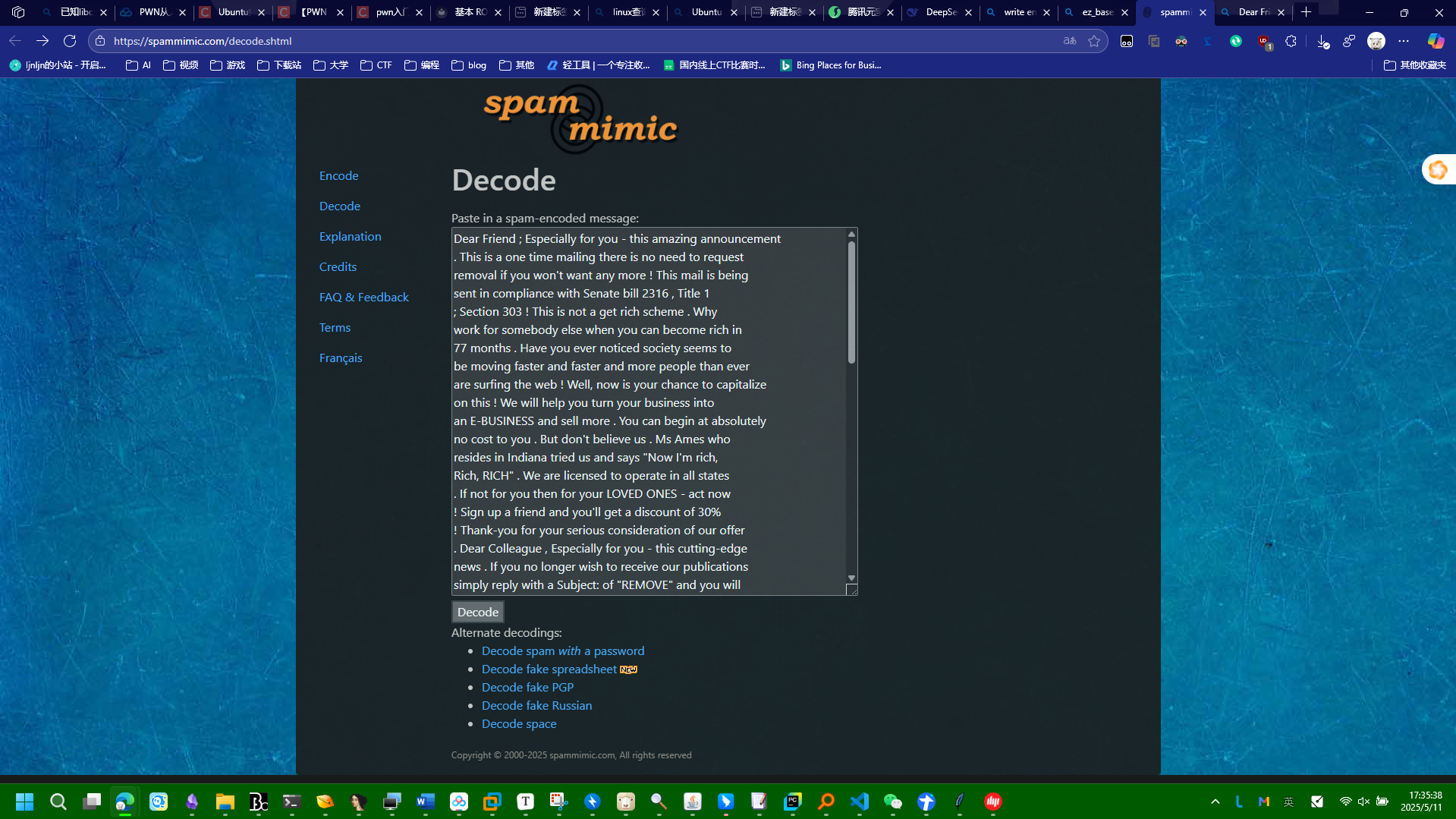Switch to the write tab

tap(1019, 12)
